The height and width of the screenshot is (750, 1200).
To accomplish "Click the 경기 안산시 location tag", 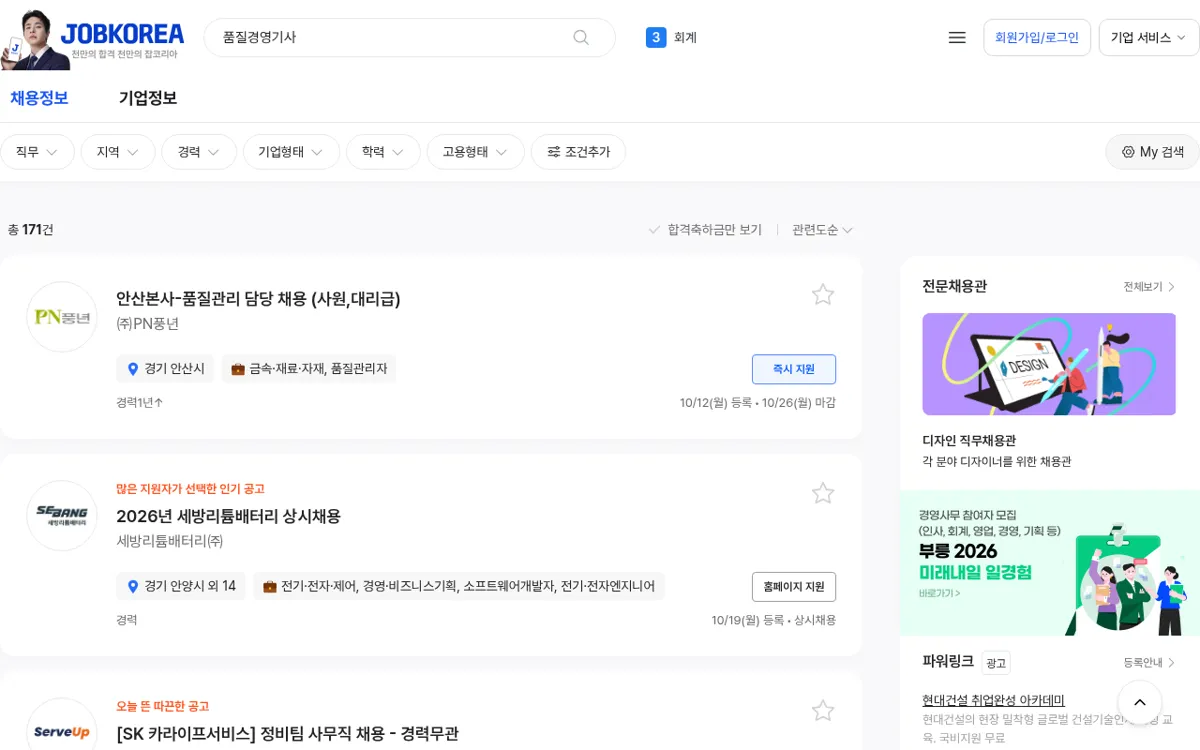I will coord(165,369).
